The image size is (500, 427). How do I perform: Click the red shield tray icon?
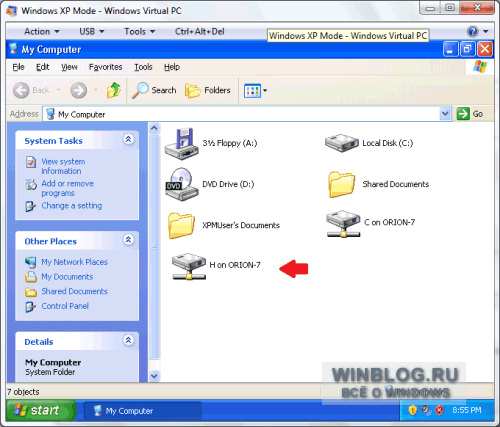tap(439, 410)
